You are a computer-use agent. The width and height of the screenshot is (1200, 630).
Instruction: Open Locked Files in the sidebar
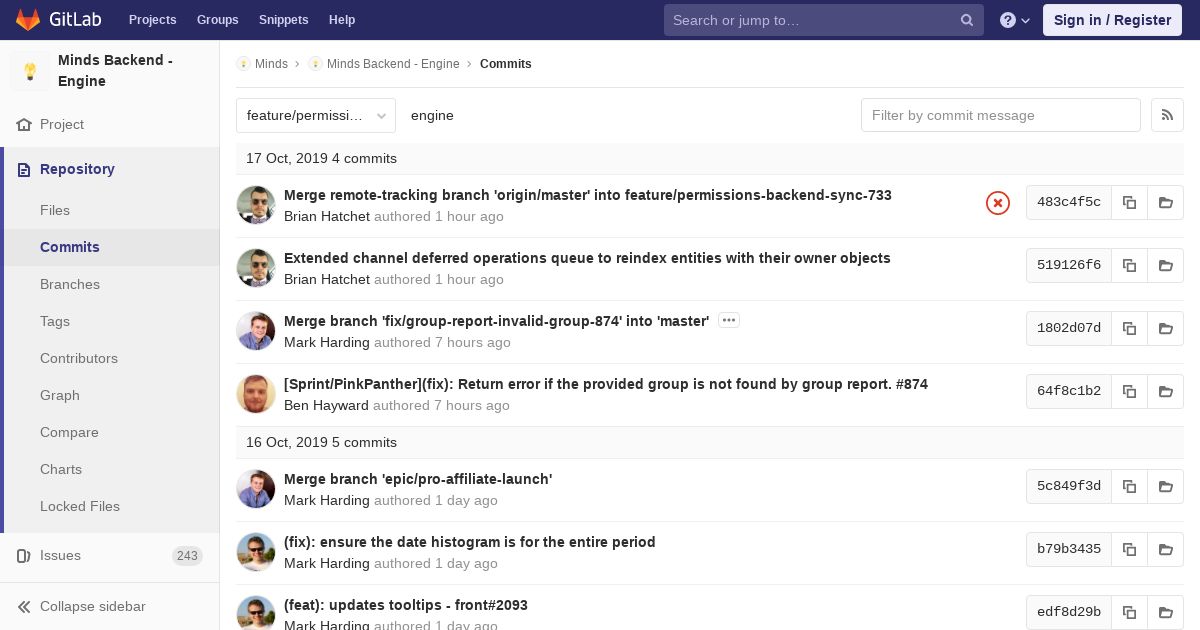click(x=80, y=506)
